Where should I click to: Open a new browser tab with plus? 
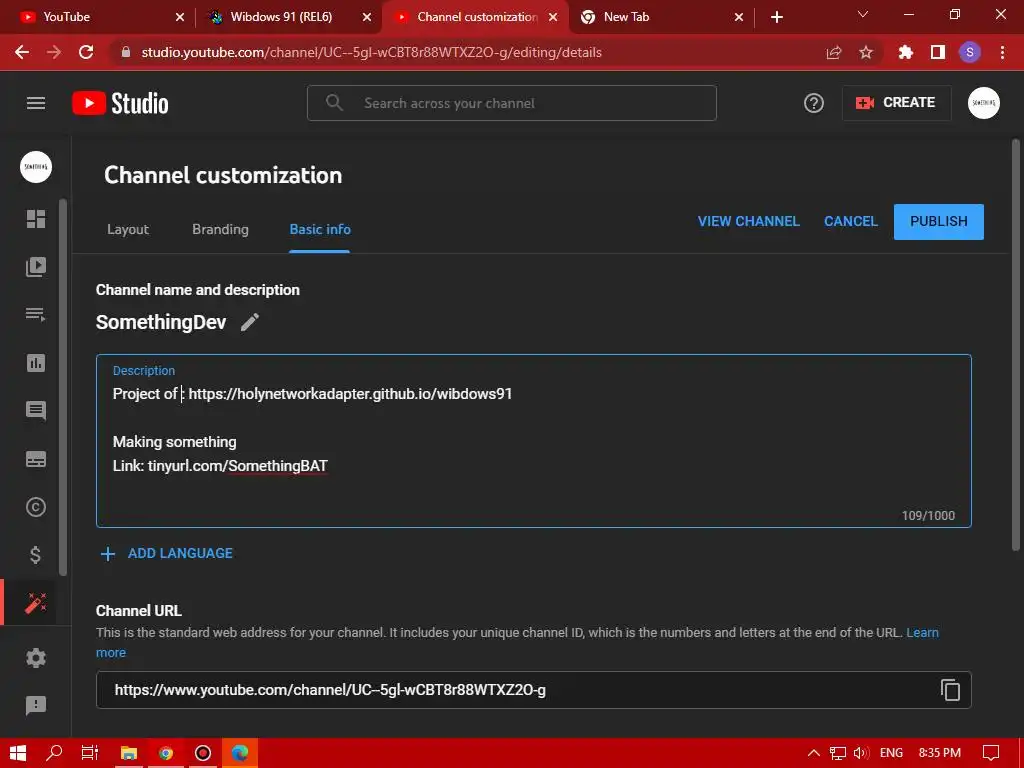pos(776,17)
